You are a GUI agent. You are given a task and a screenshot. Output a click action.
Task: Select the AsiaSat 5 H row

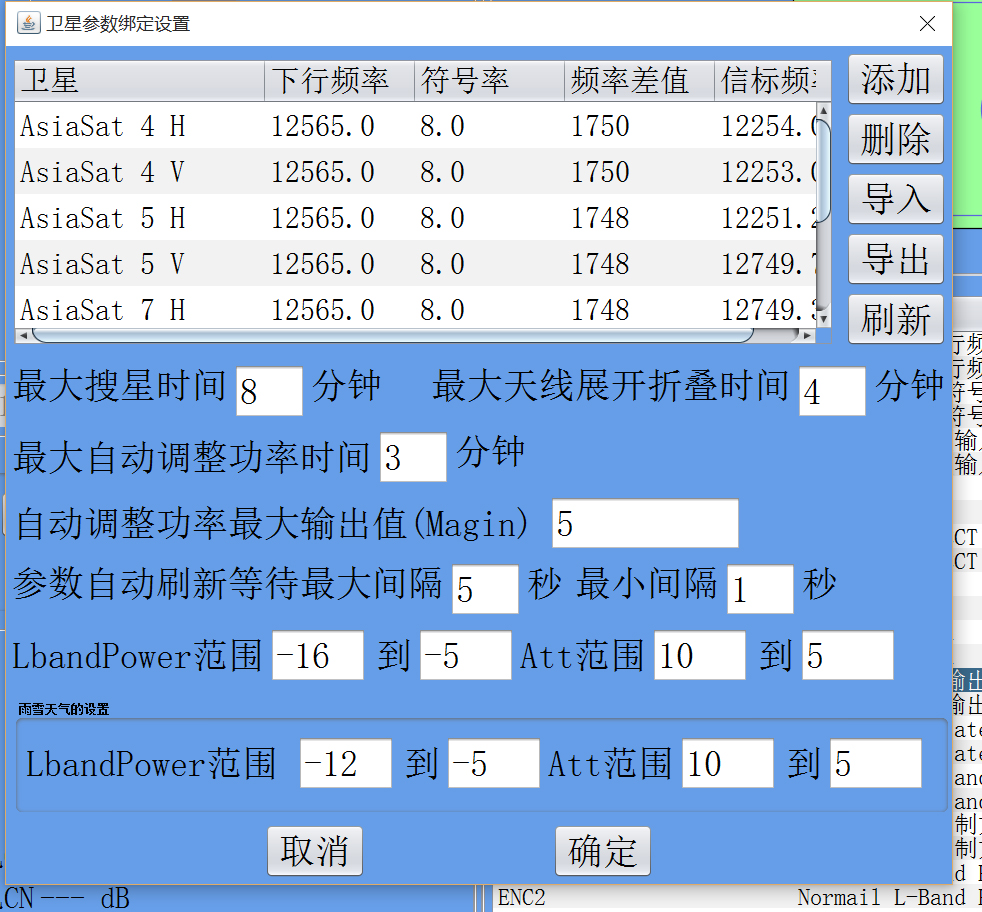(x=416, y=217)
